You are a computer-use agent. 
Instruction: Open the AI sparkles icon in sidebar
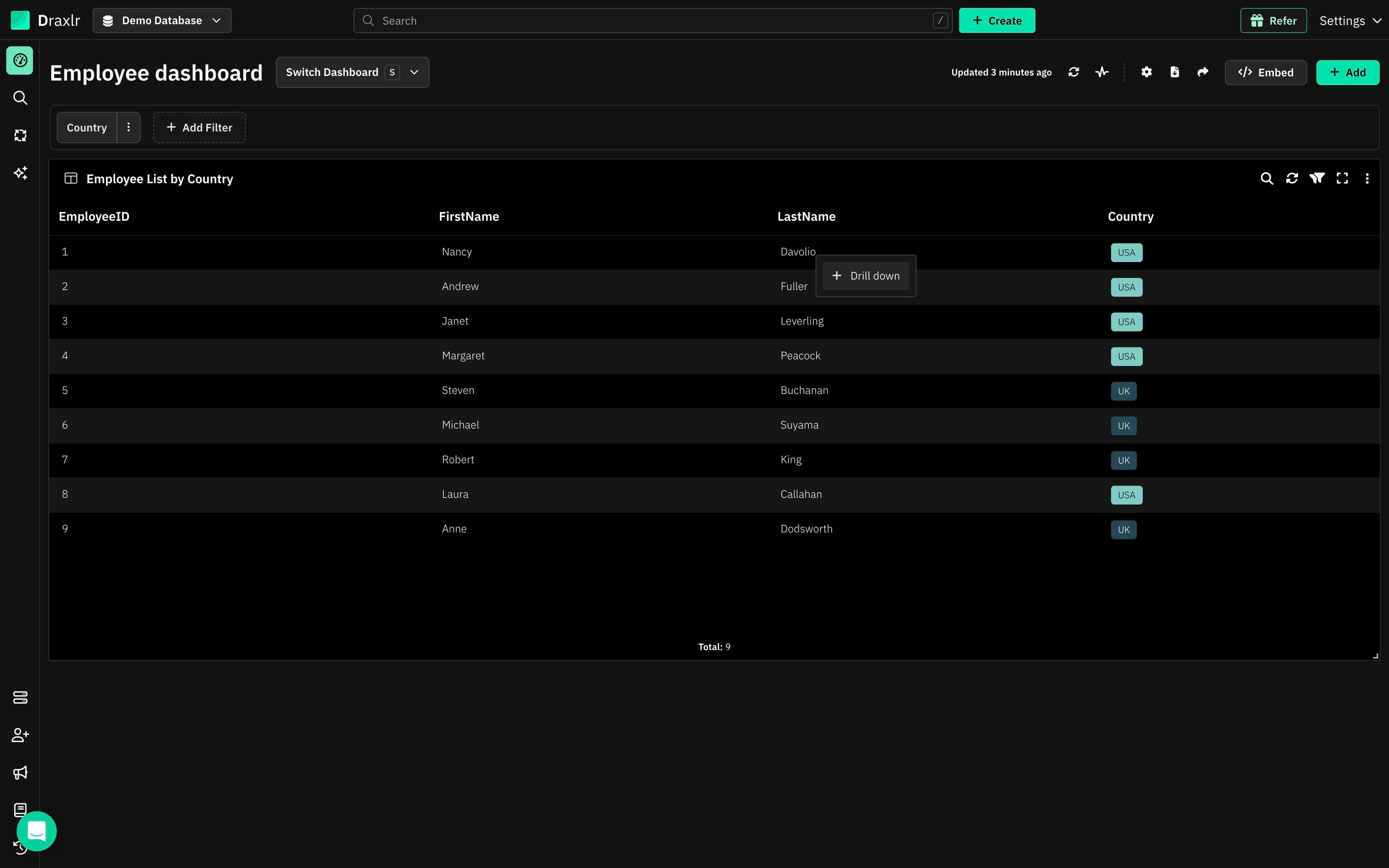point(20,173)
